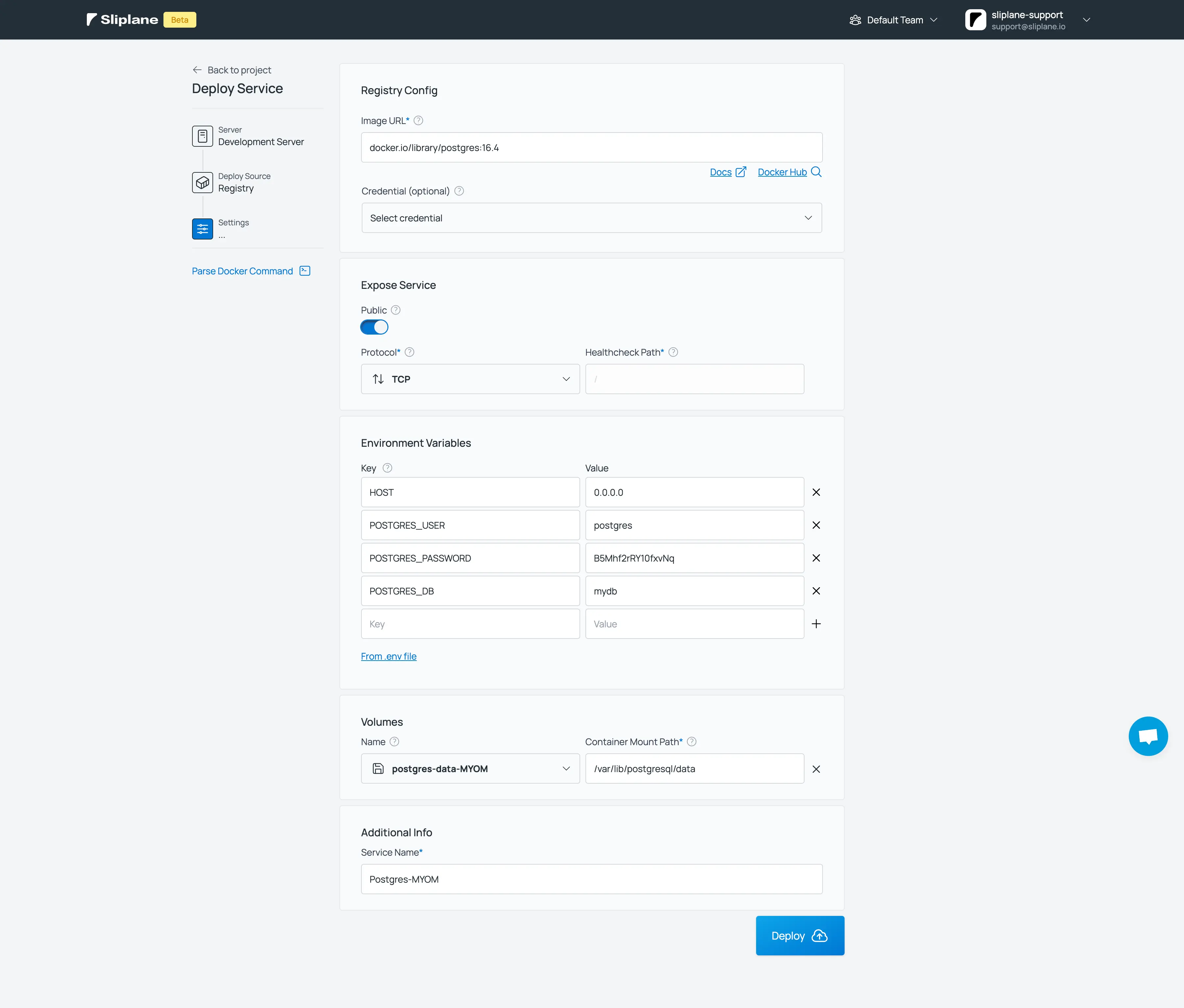Viewport: 1184px width, 1008px height.
Task: Show help for Healthcheck Path
Action: [673, 352]
